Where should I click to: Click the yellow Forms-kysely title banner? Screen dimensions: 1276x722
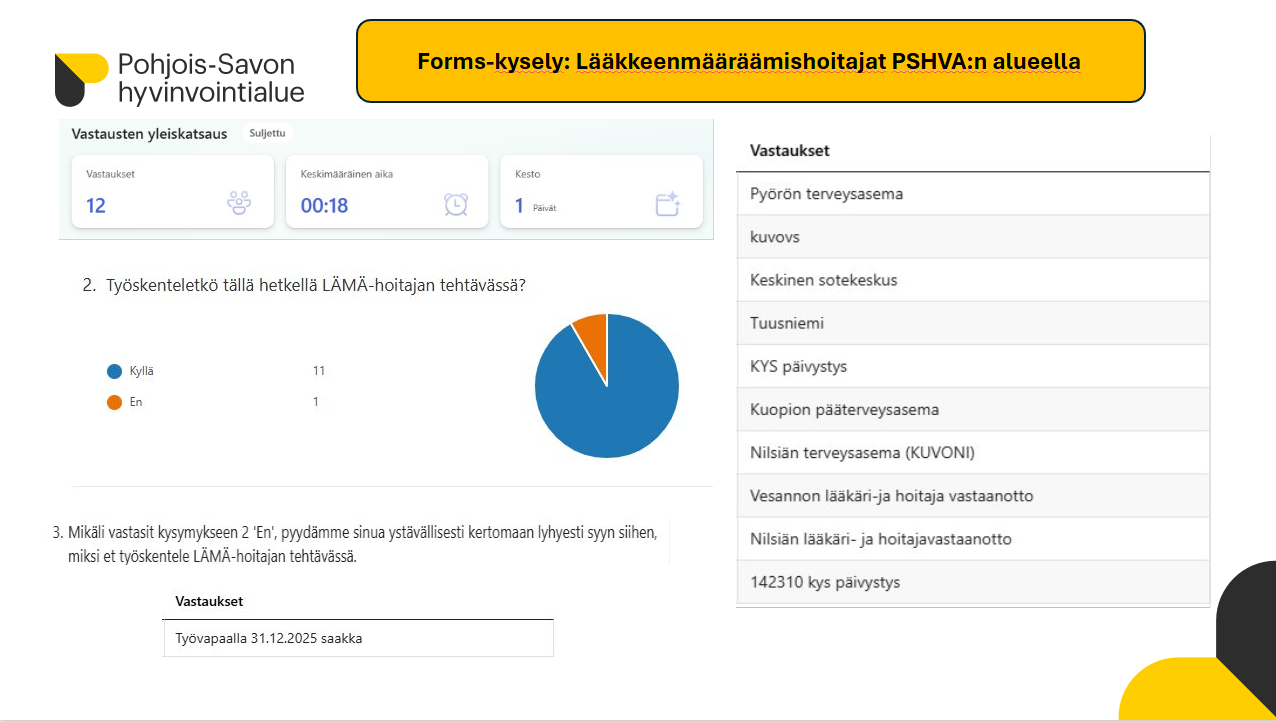(750, 61)
